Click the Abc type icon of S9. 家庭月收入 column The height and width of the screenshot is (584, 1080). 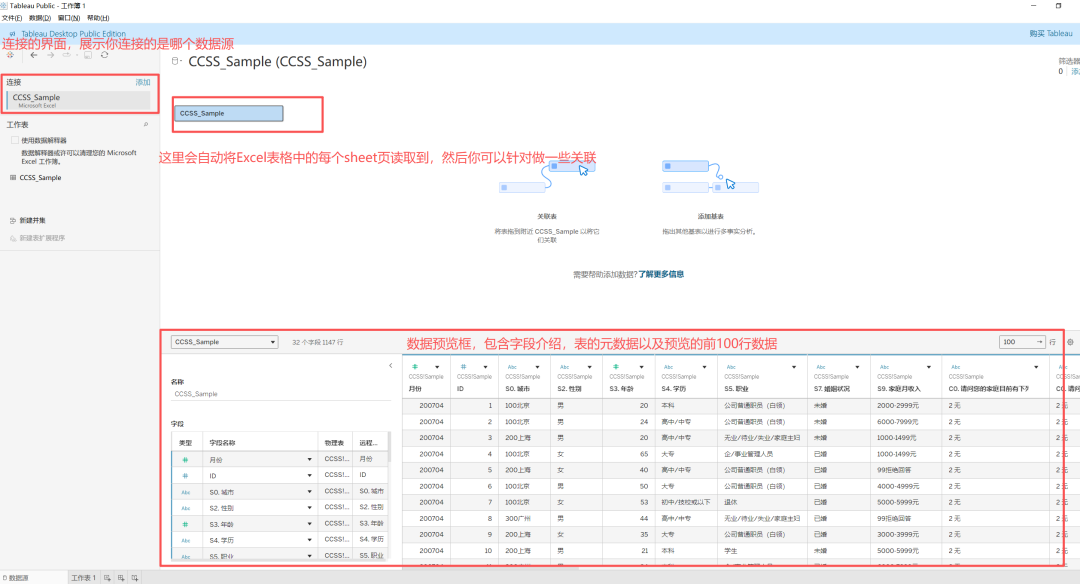click(x=884, y=367)
